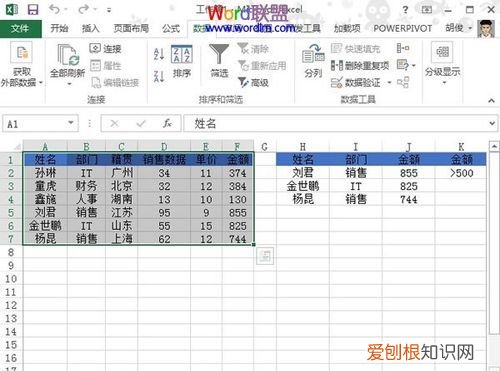Switch to the 公式 tab

[x=171, y=28]
